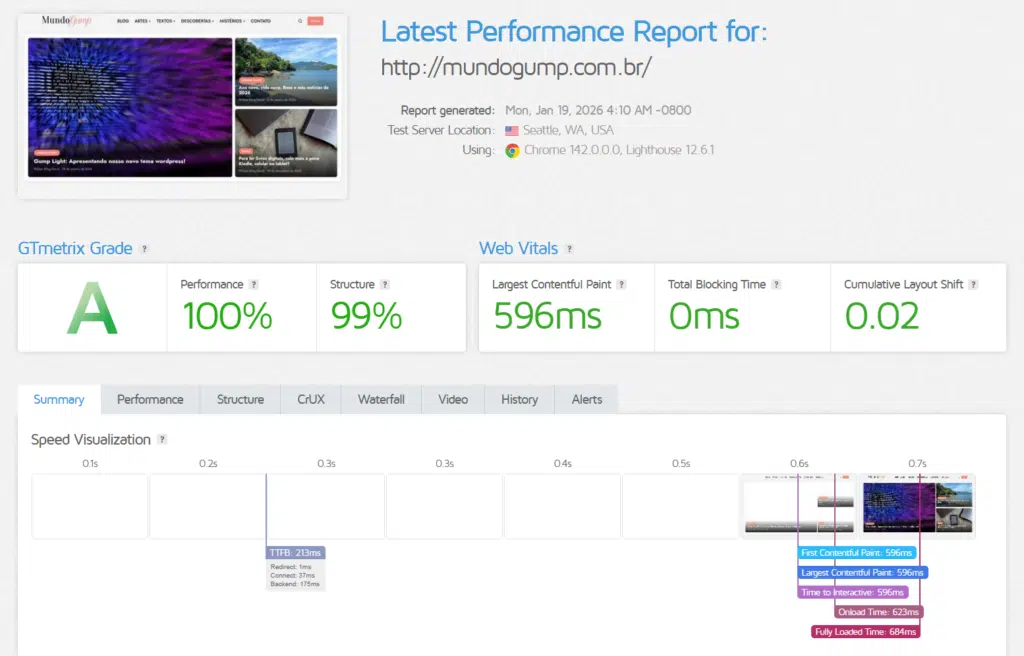The image size is (1024, 656).
Task: Click the site screenshot preview thumbnail
Action: pos(183,107)
